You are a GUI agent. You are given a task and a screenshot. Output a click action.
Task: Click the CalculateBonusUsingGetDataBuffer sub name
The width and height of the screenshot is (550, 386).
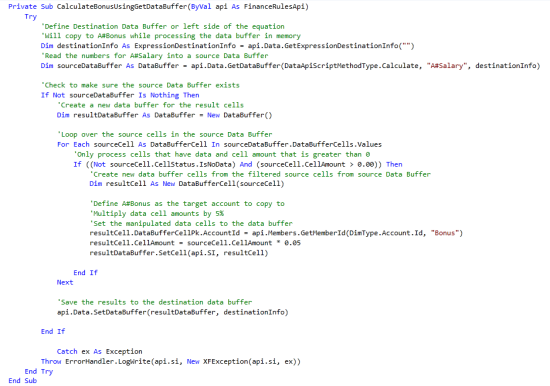(121, 7)
